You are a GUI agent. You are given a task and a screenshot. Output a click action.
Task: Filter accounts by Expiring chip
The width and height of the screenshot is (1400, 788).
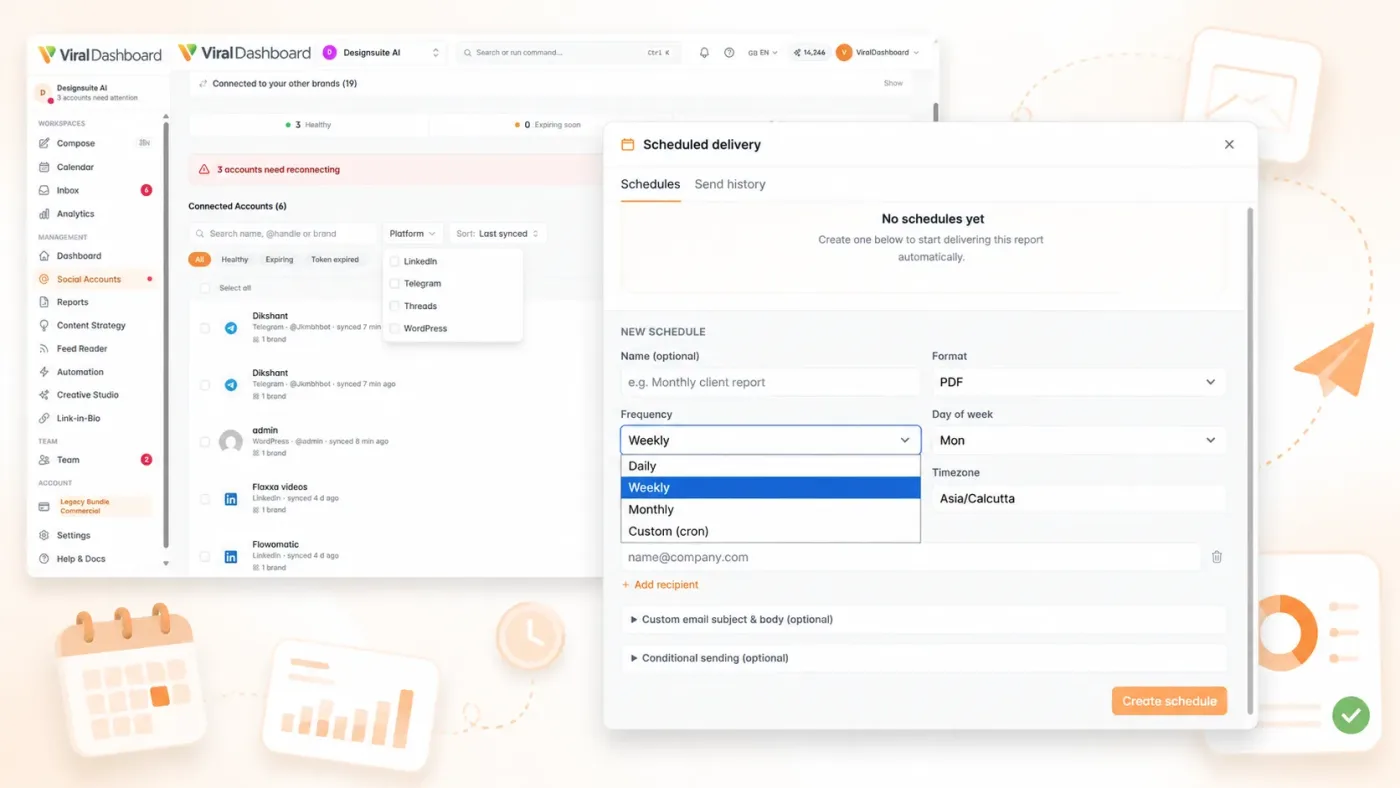(279, 259)
